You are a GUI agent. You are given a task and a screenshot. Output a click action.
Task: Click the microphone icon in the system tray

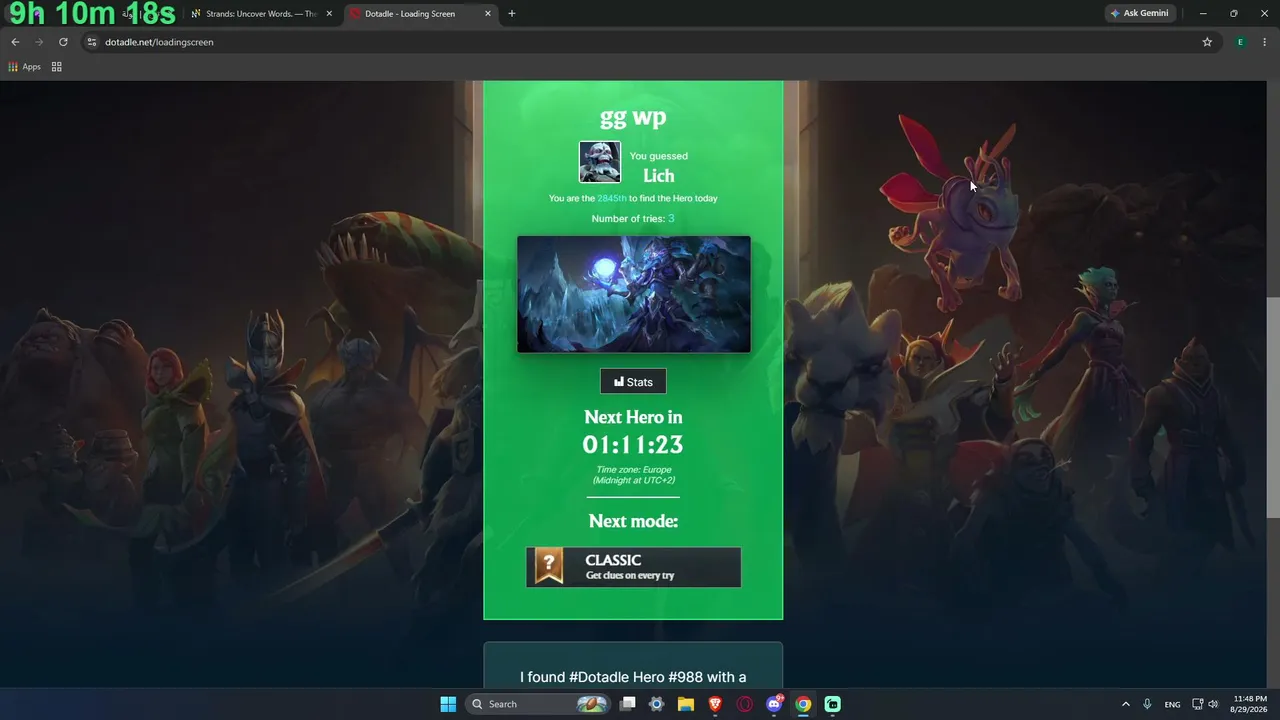1147,704
